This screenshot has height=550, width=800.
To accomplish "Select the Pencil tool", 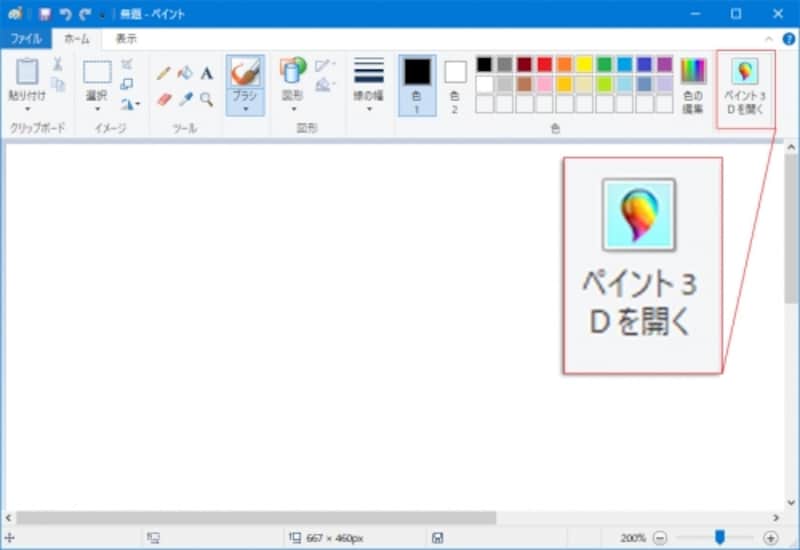I will 164,73.
